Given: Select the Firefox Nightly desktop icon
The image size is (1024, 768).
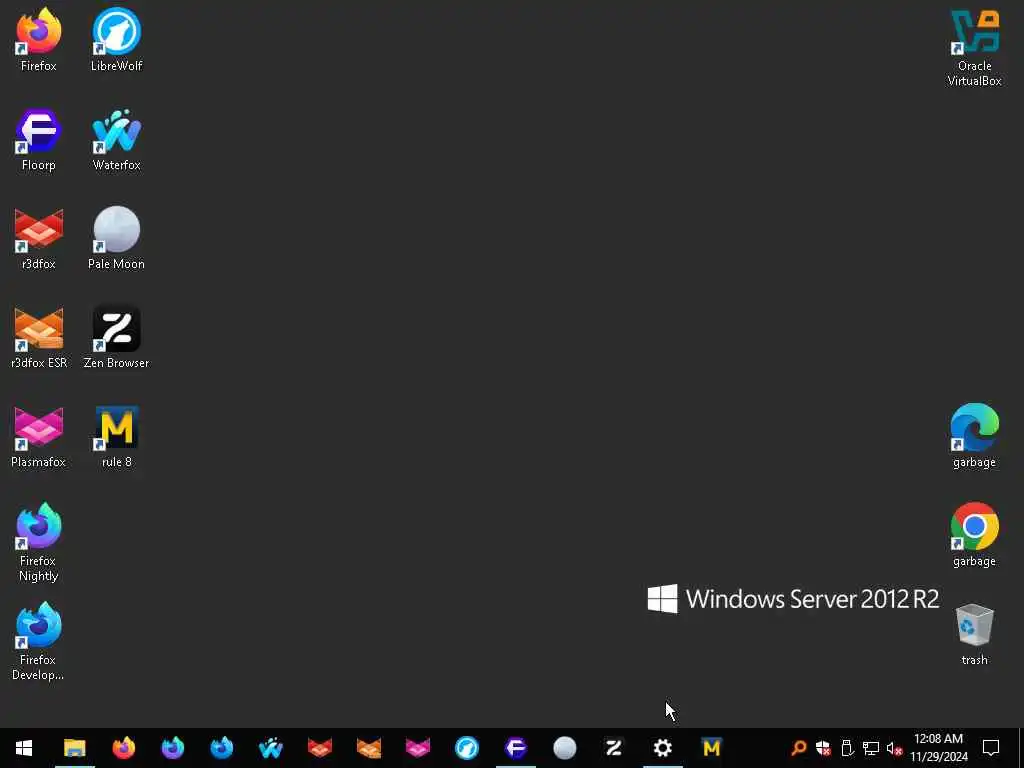Looking at the screenshot, I should point(39,542).
